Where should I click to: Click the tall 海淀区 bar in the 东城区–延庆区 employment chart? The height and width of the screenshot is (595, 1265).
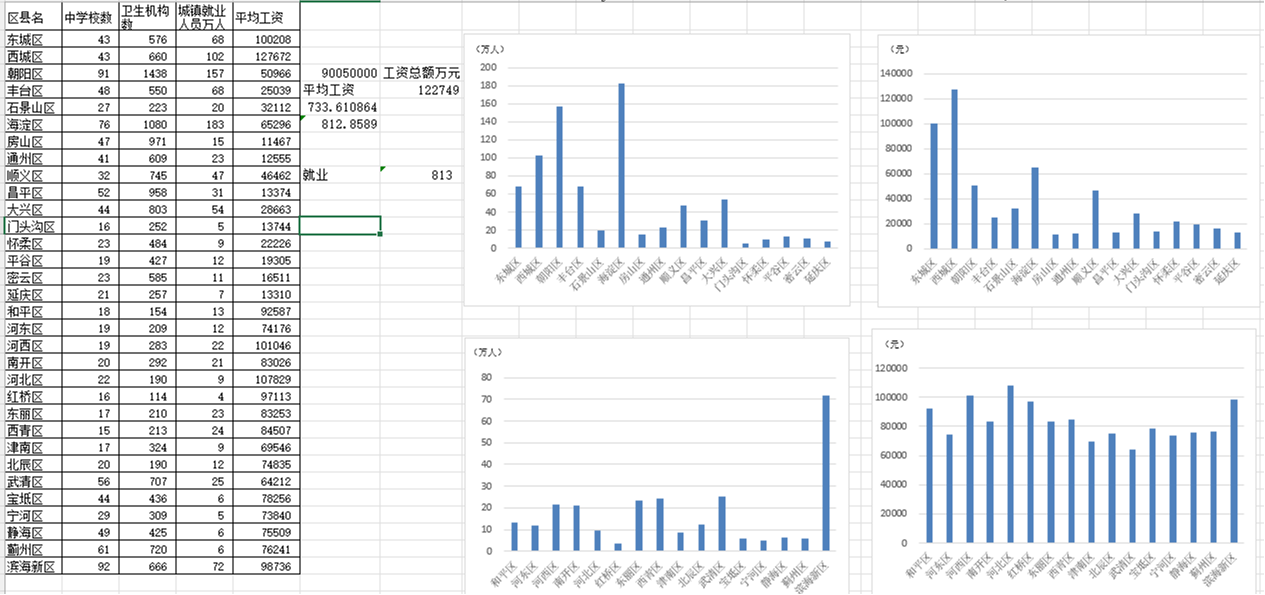(621, 165)
